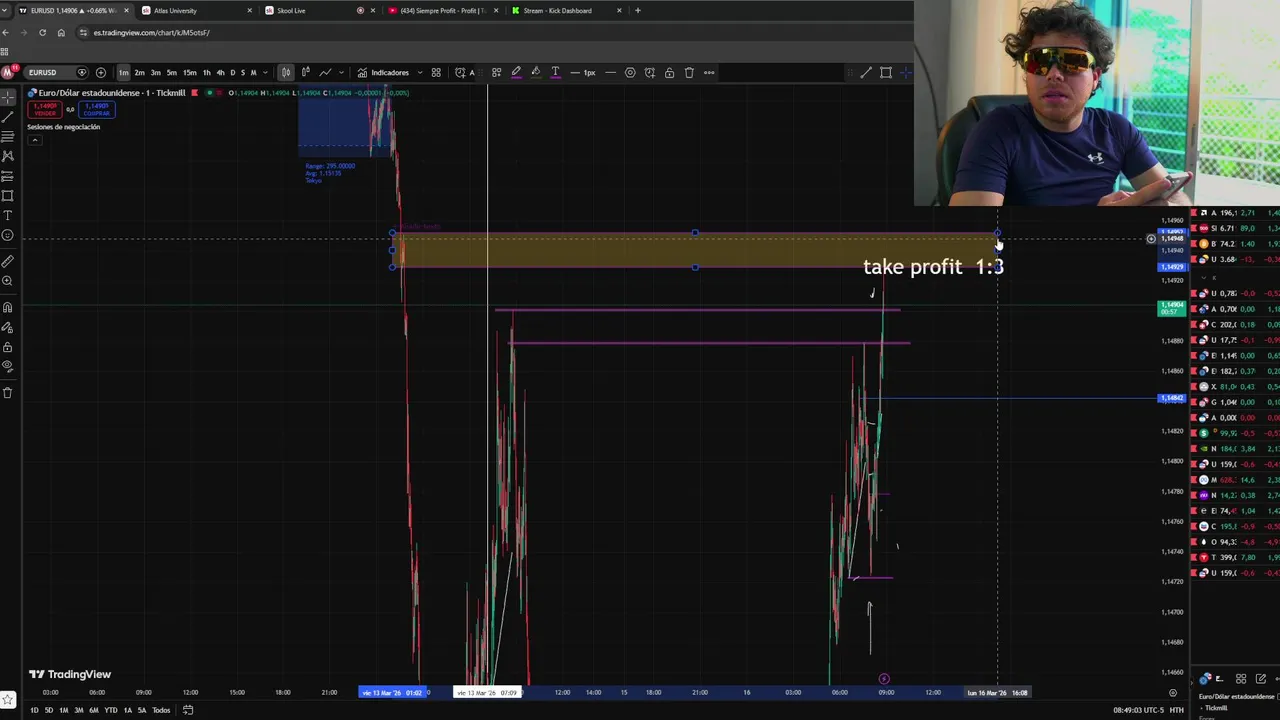Screen dimensions: 1280x720
Task: Open the user profile avatar menu
Action: (8, 72)
